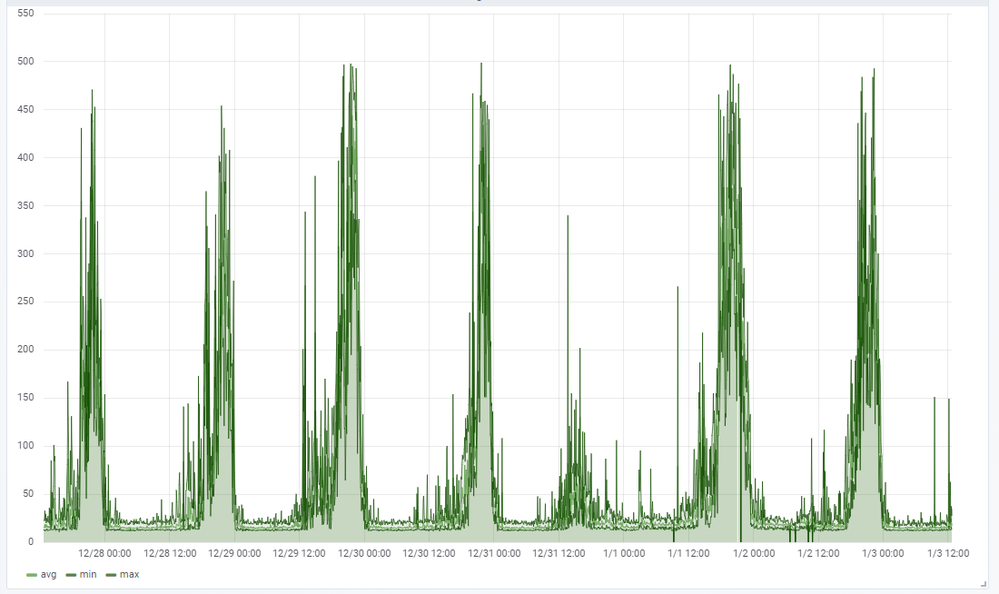Click the 500 y-axis value
999x594 pixels.
point(25,61)
